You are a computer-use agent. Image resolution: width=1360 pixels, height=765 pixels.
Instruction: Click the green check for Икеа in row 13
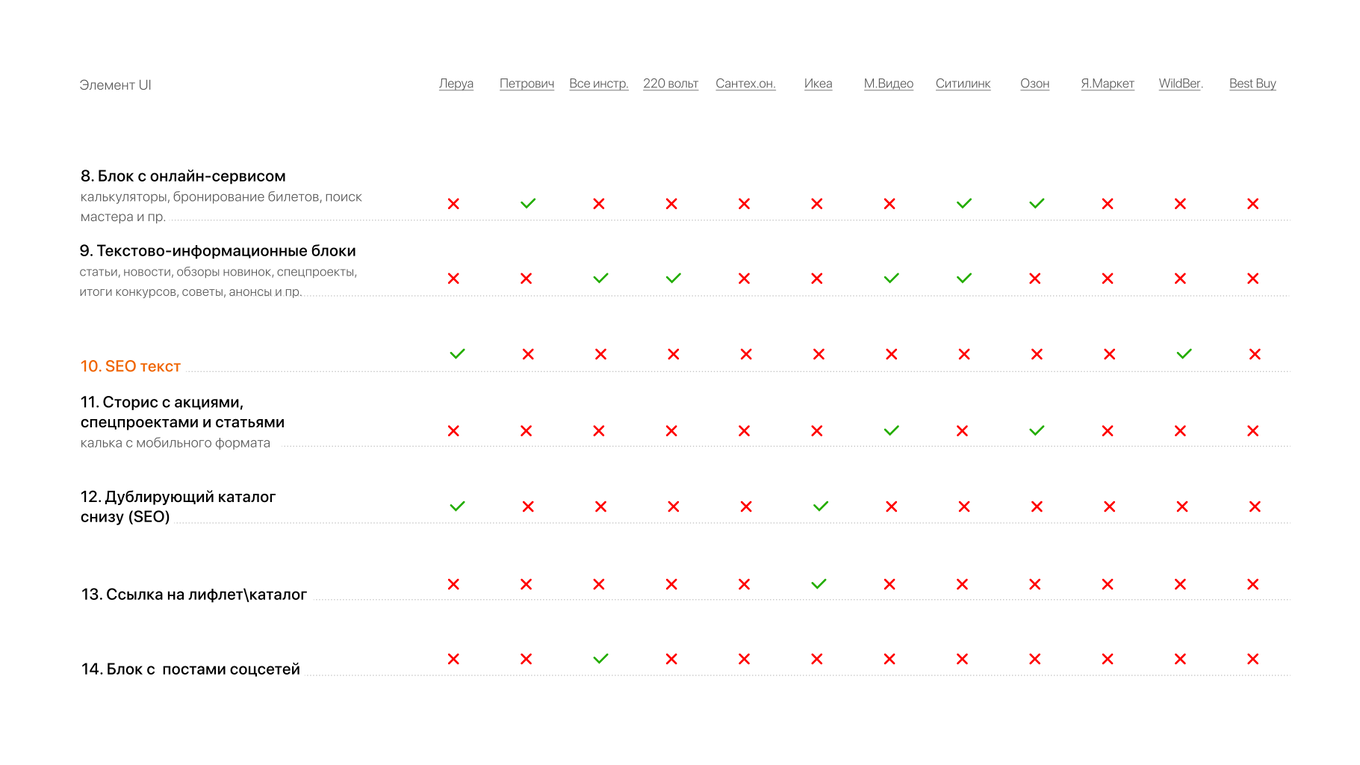(819, 584)
